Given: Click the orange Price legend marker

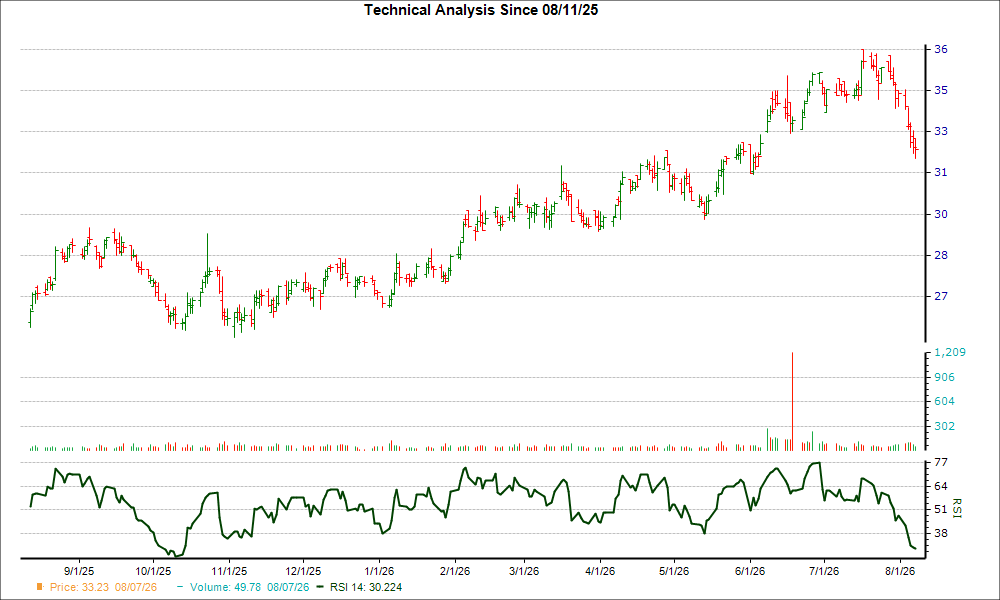Looking at the screenshot, I should [40, 587].
